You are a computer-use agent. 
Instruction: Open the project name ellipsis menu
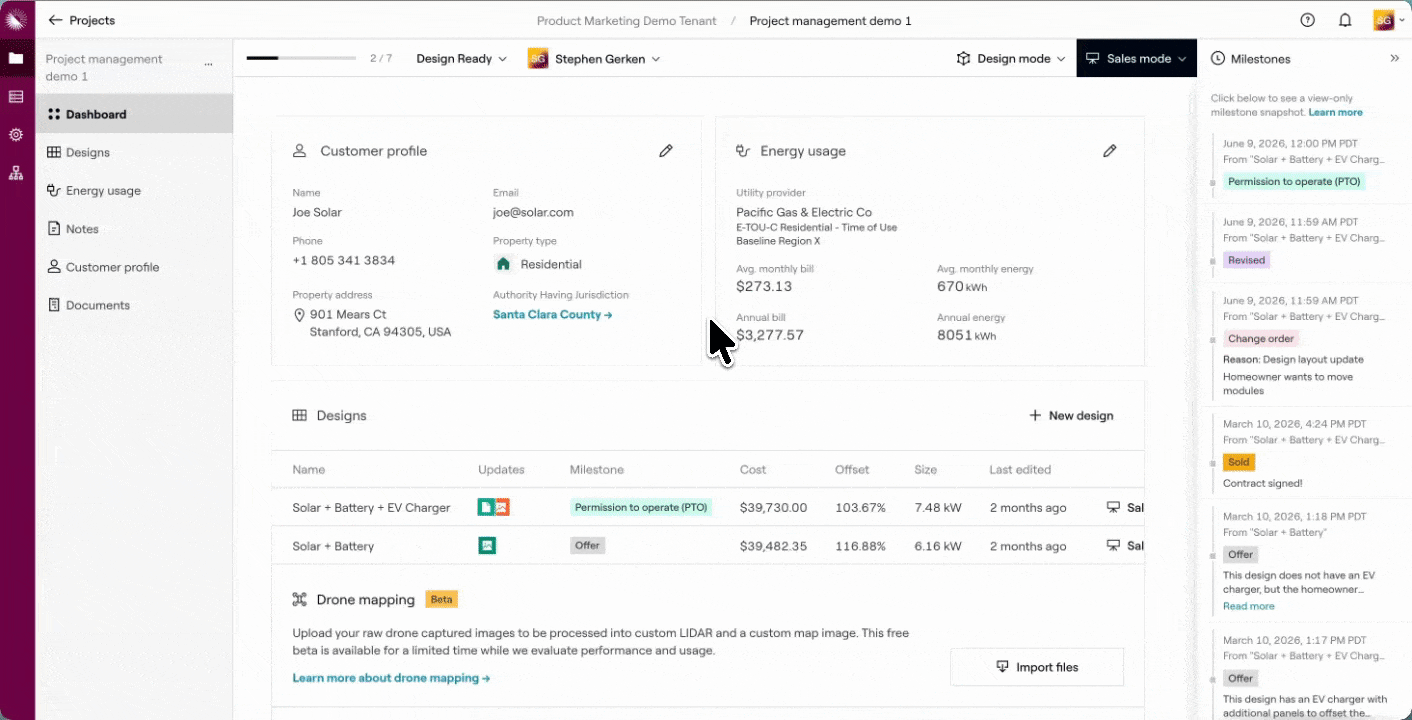click(x=208, y=64)
